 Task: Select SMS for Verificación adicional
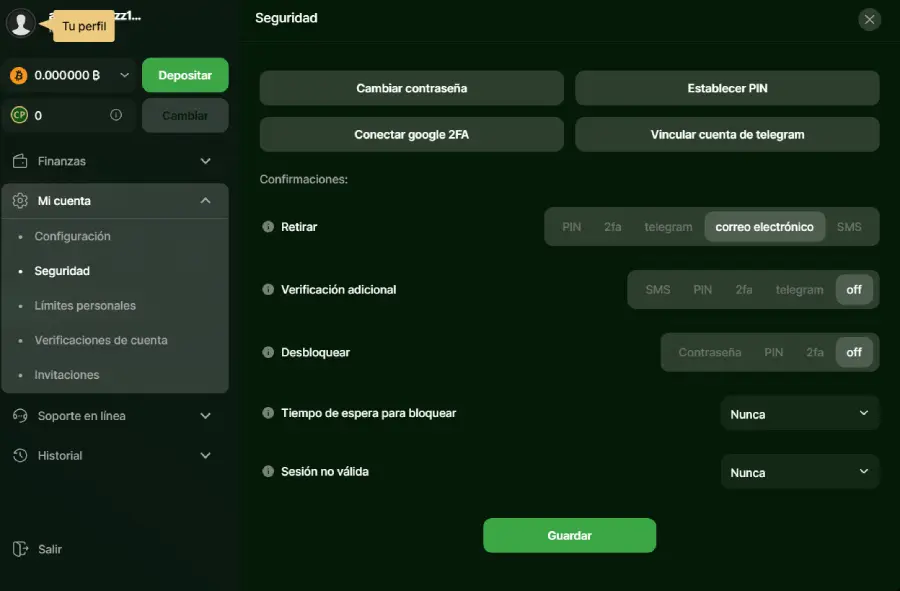pos(658,290)
